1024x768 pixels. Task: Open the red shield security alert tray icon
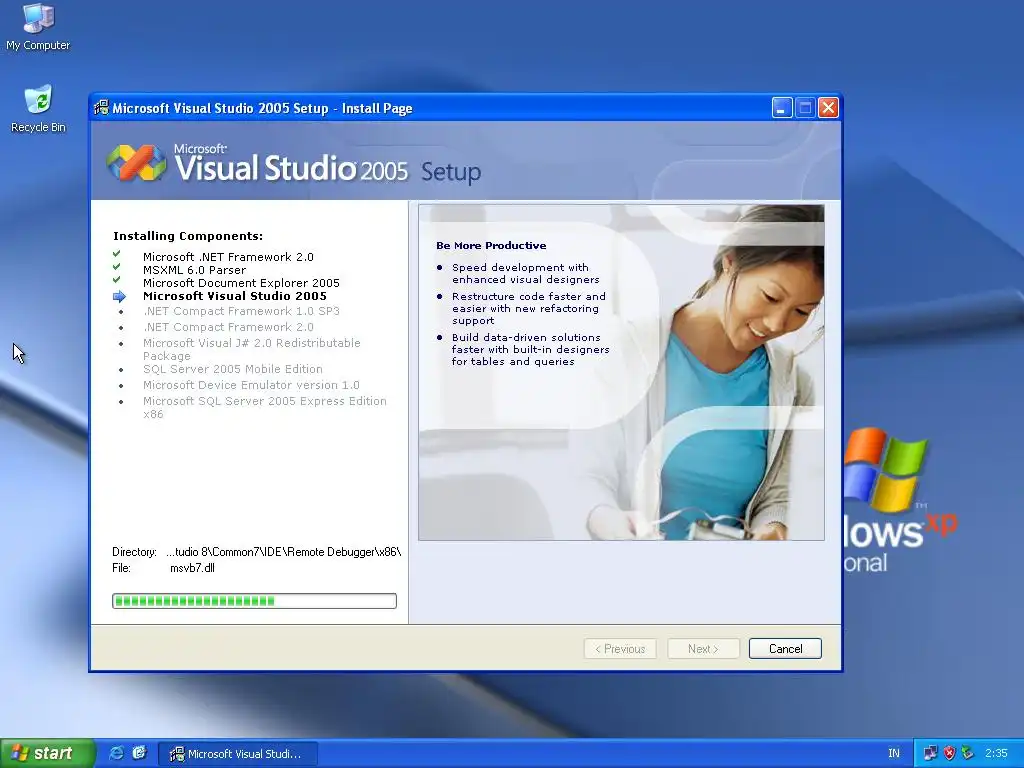(x=949, y=753)
